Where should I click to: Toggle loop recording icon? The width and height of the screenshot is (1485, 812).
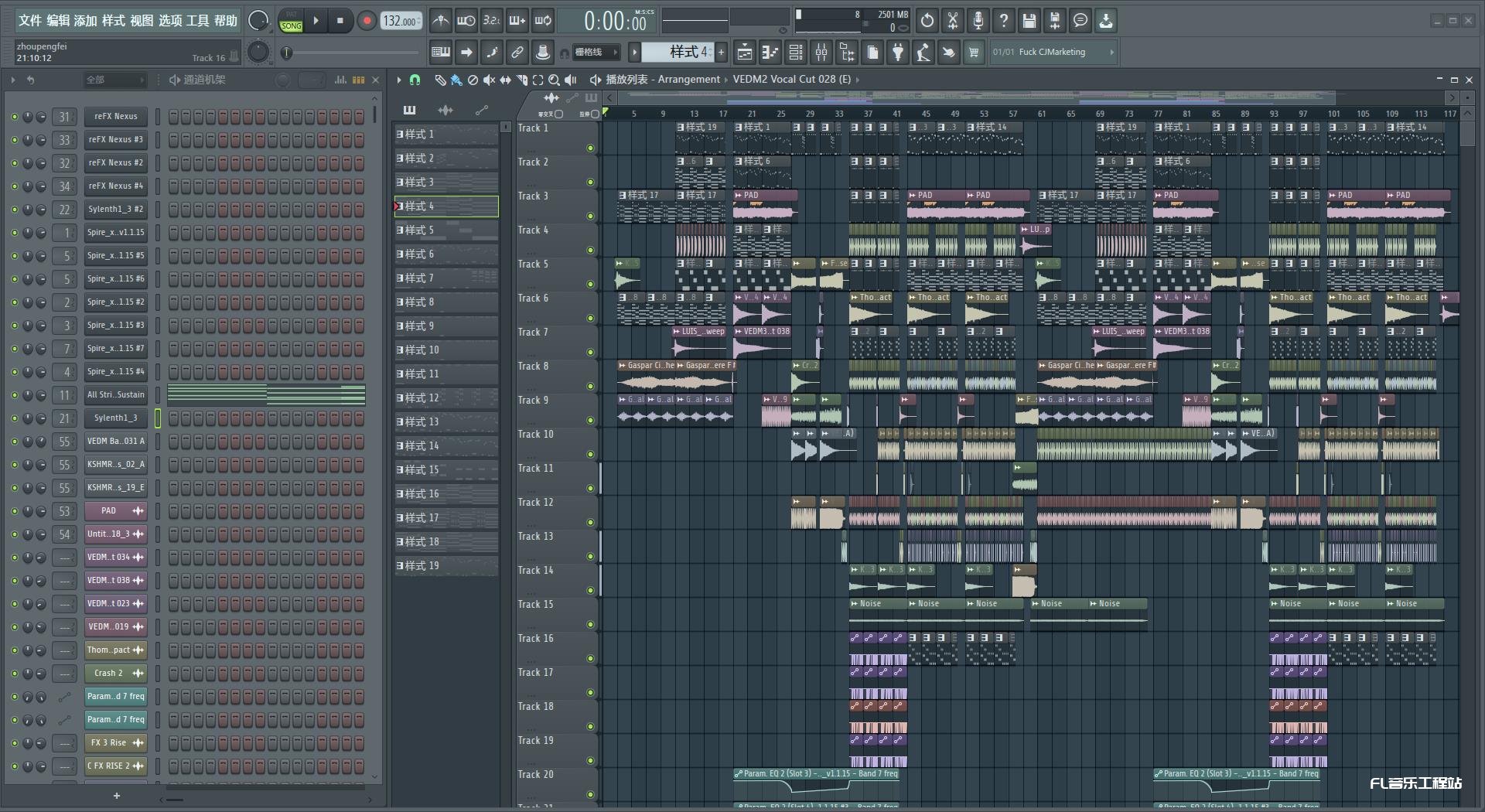[544, 21]
